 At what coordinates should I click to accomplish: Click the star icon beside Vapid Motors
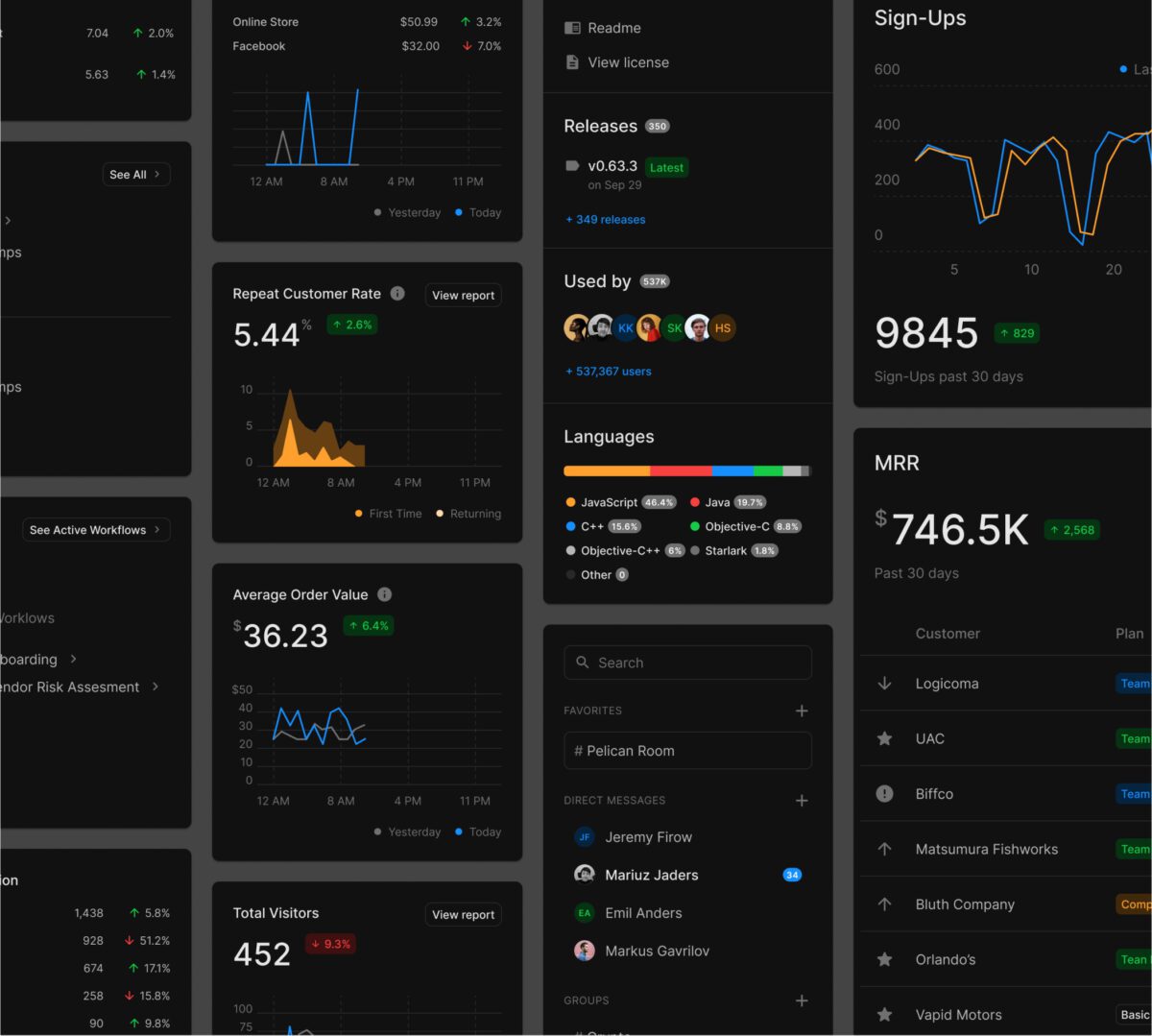pos(885,1015)
